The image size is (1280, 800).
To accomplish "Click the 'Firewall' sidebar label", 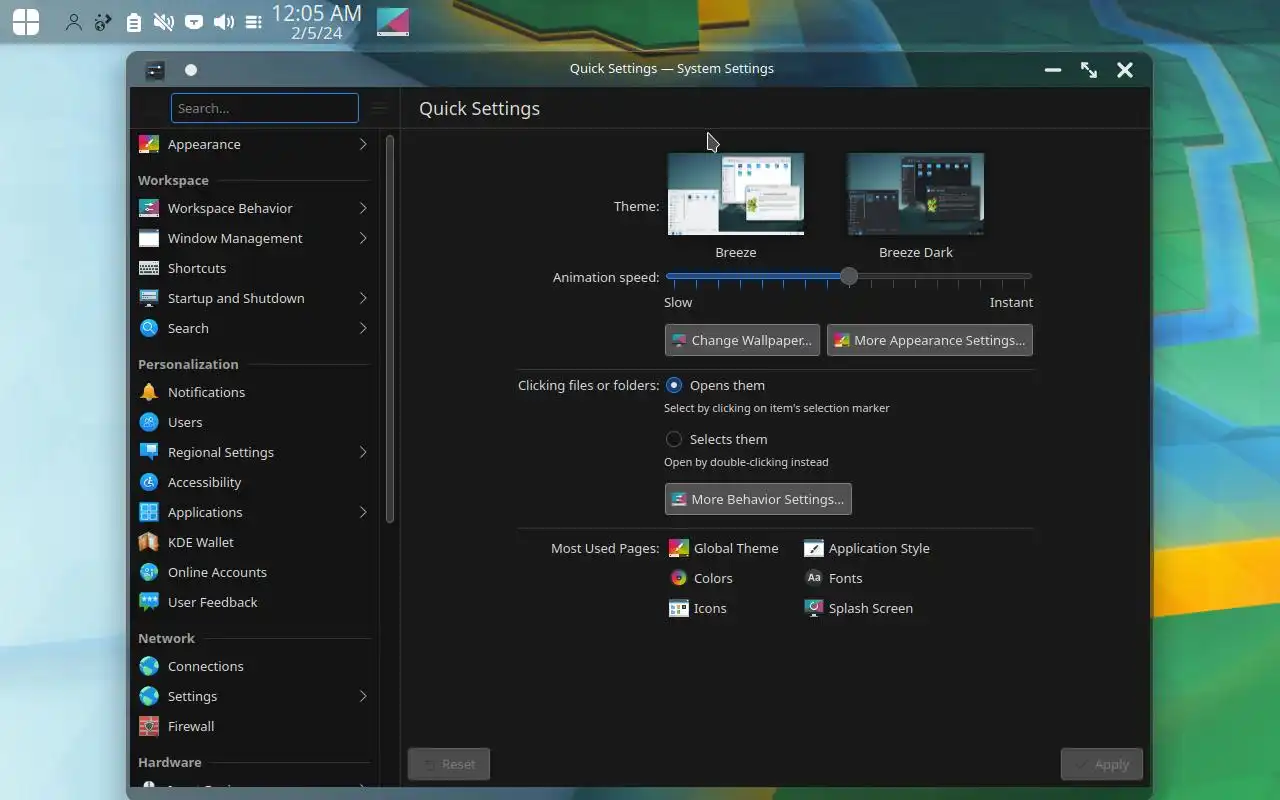I will click(x=191, y=726).
